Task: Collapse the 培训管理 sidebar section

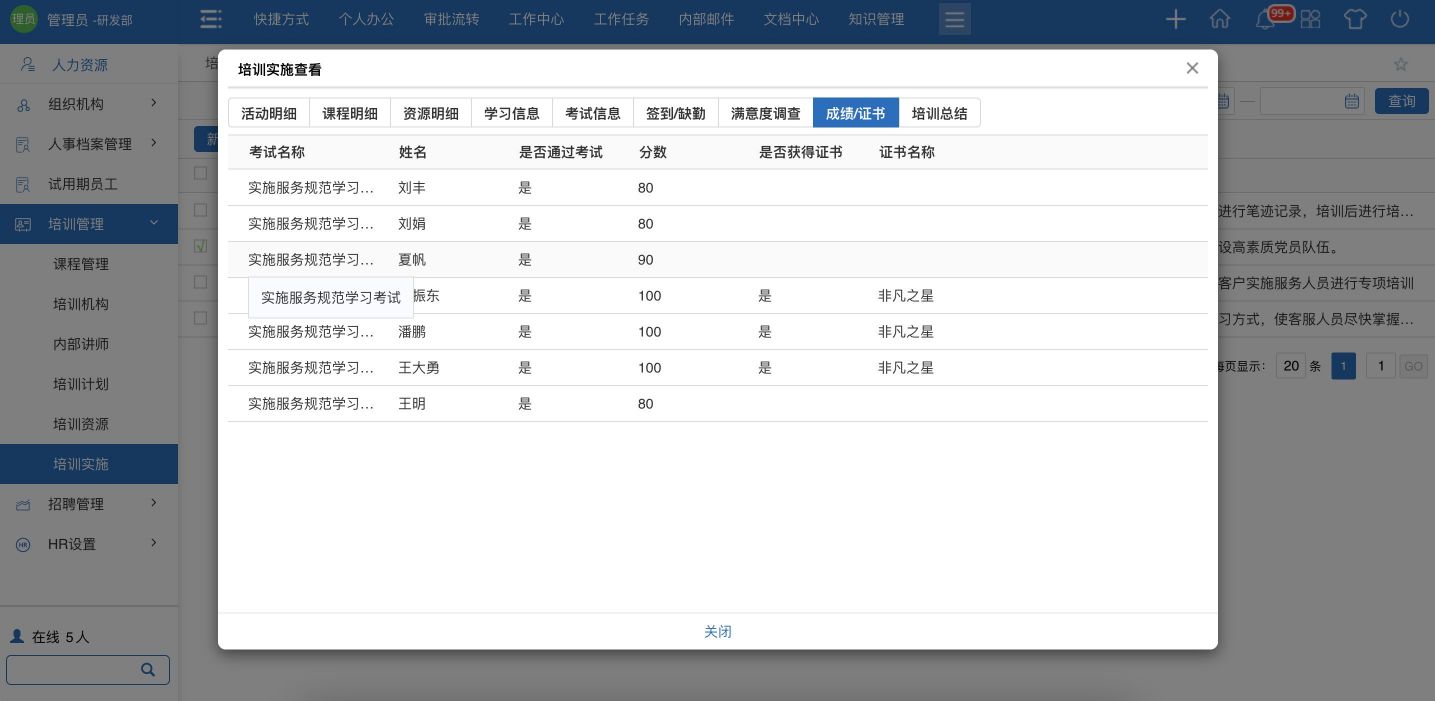Action: coord(89,224)
